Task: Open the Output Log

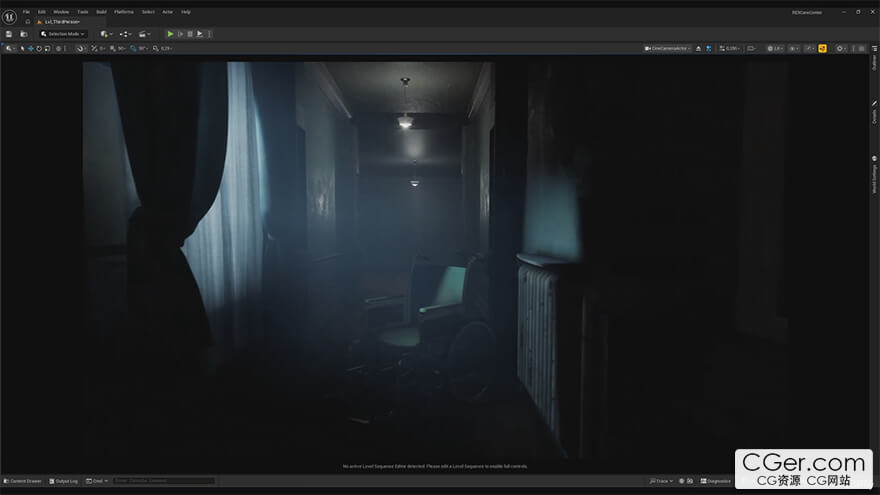Action: (x=67, y=481)
